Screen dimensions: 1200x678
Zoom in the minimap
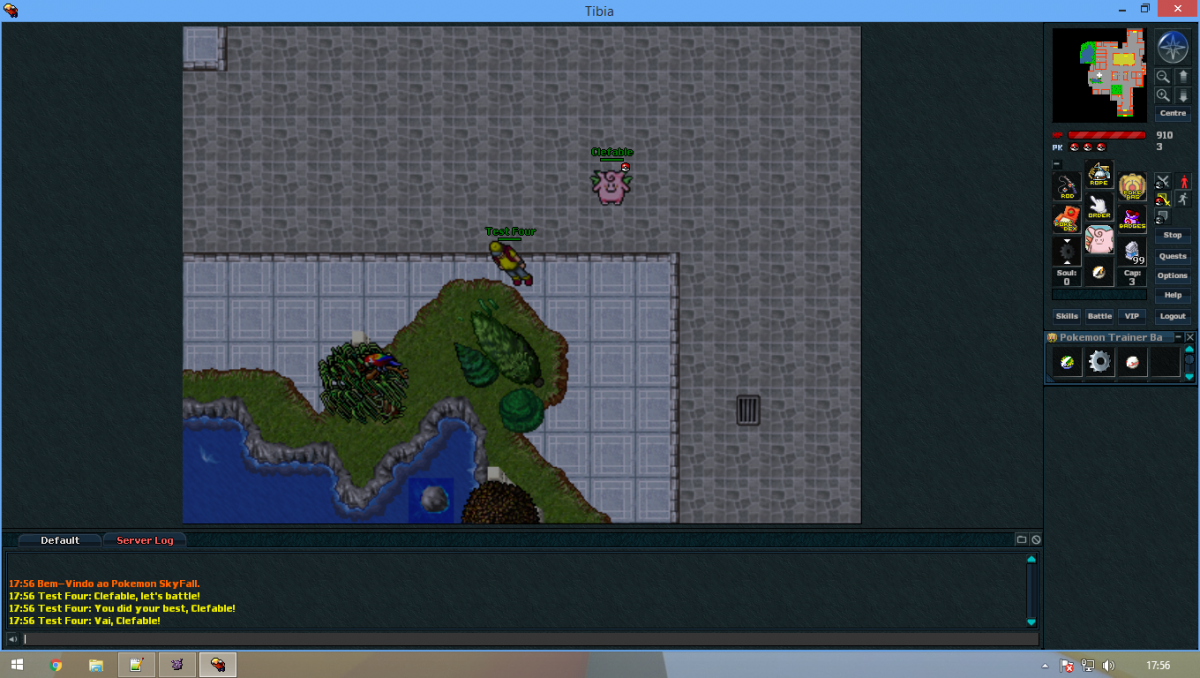(1163, 95)
